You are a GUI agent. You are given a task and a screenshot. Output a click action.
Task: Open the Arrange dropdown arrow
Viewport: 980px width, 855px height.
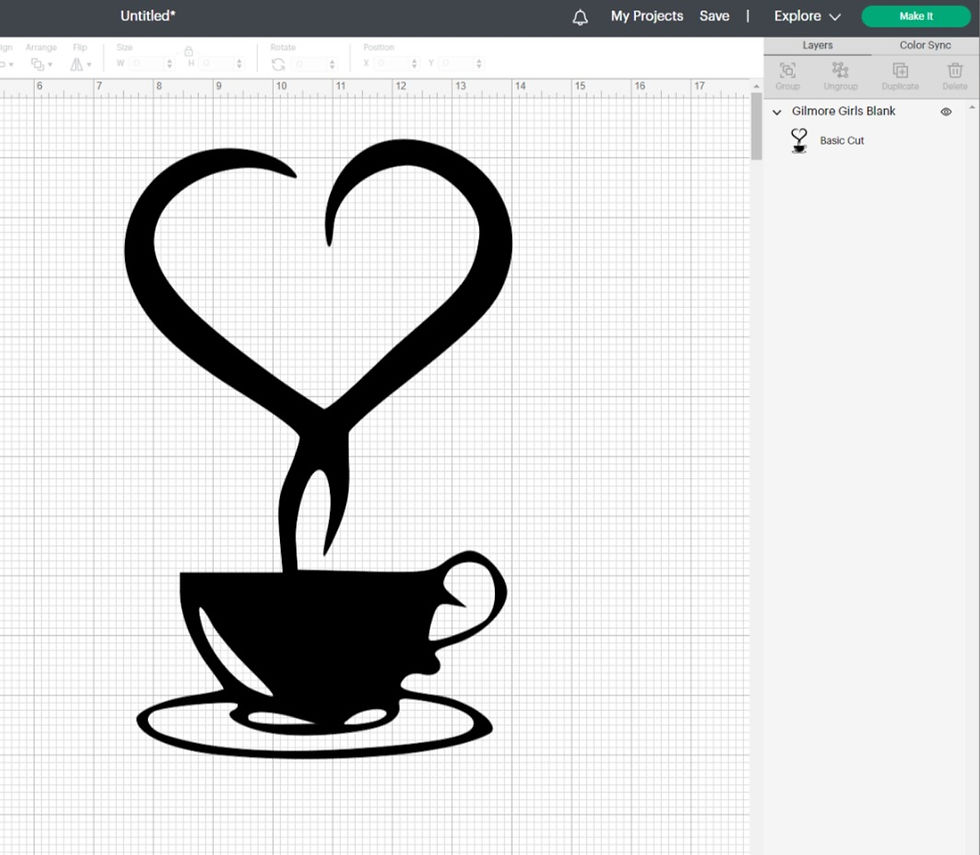(51, 64)
